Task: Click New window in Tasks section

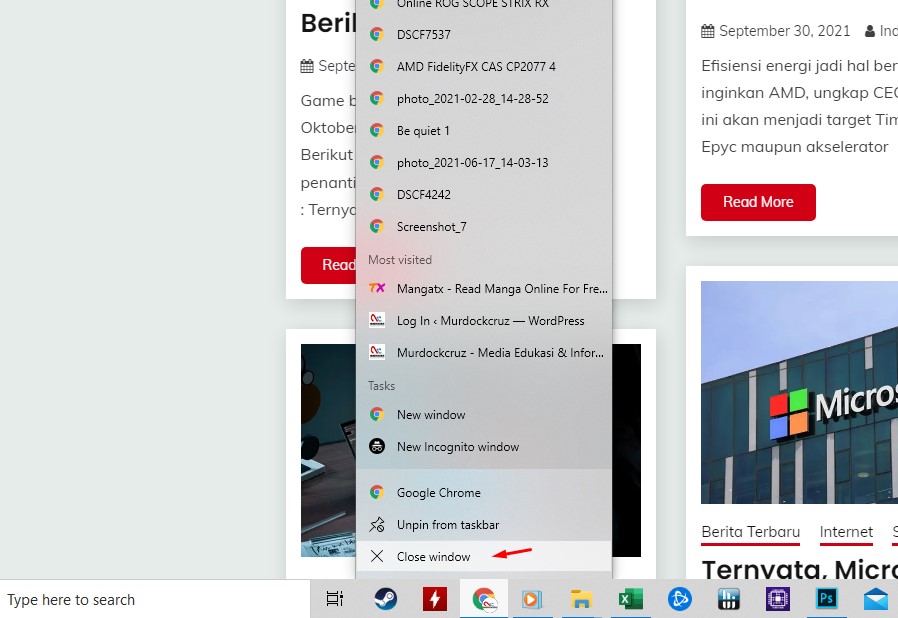Action: 431,414
